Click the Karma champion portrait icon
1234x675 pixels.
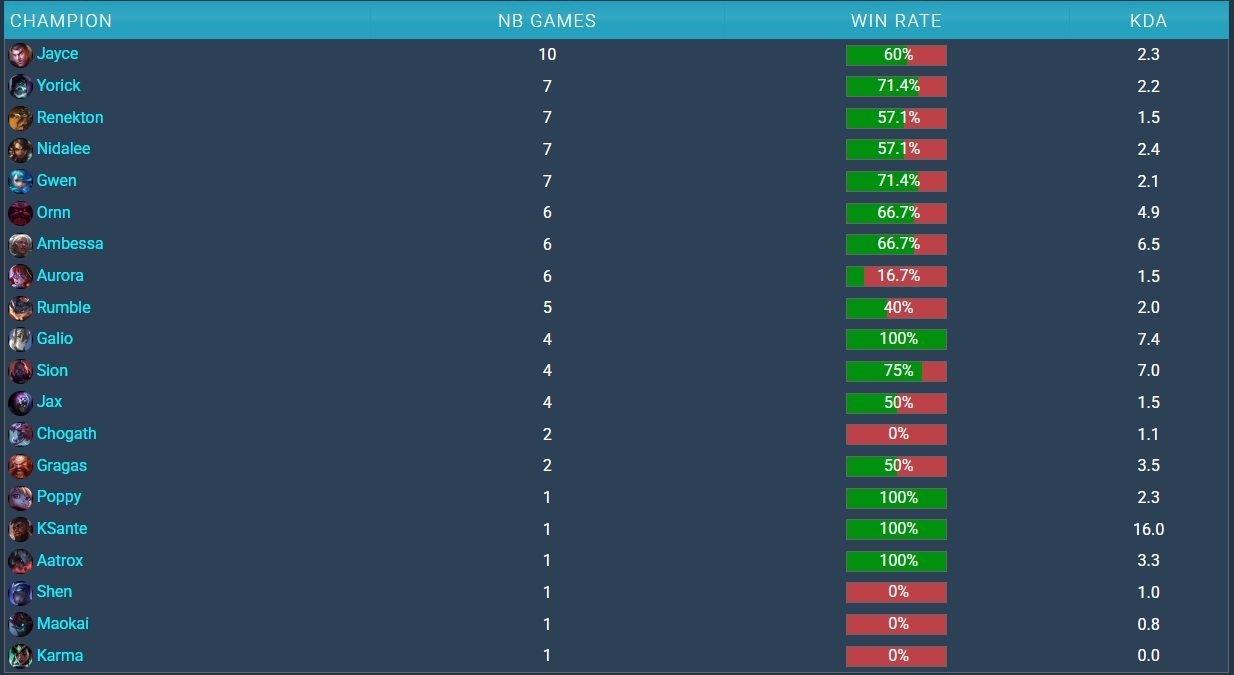tap(20, 656)
